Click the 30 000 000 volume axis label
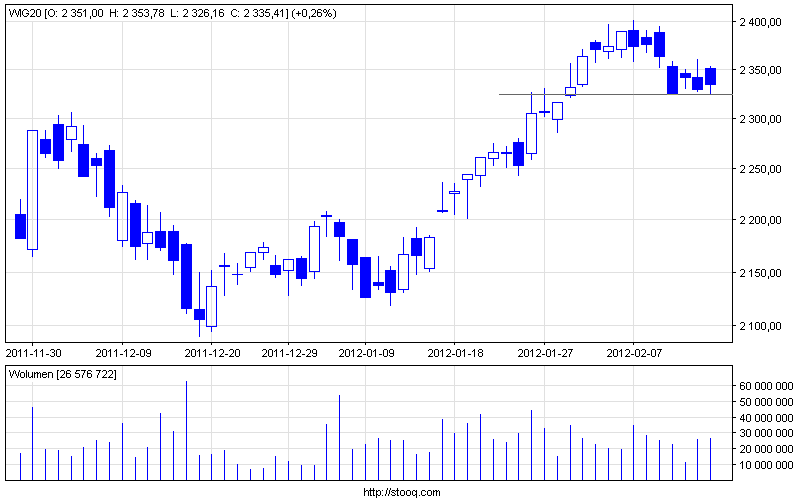This screenshot has height=500, width=800. click(x=766, y=433)
